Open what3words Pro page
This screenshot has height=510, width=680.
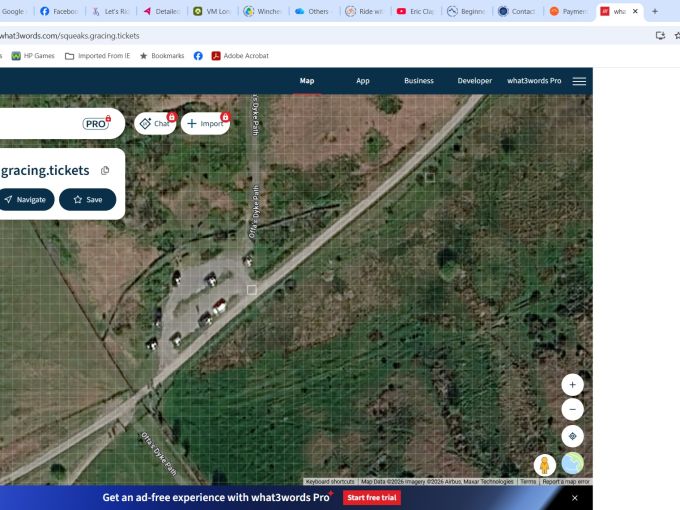534,81
